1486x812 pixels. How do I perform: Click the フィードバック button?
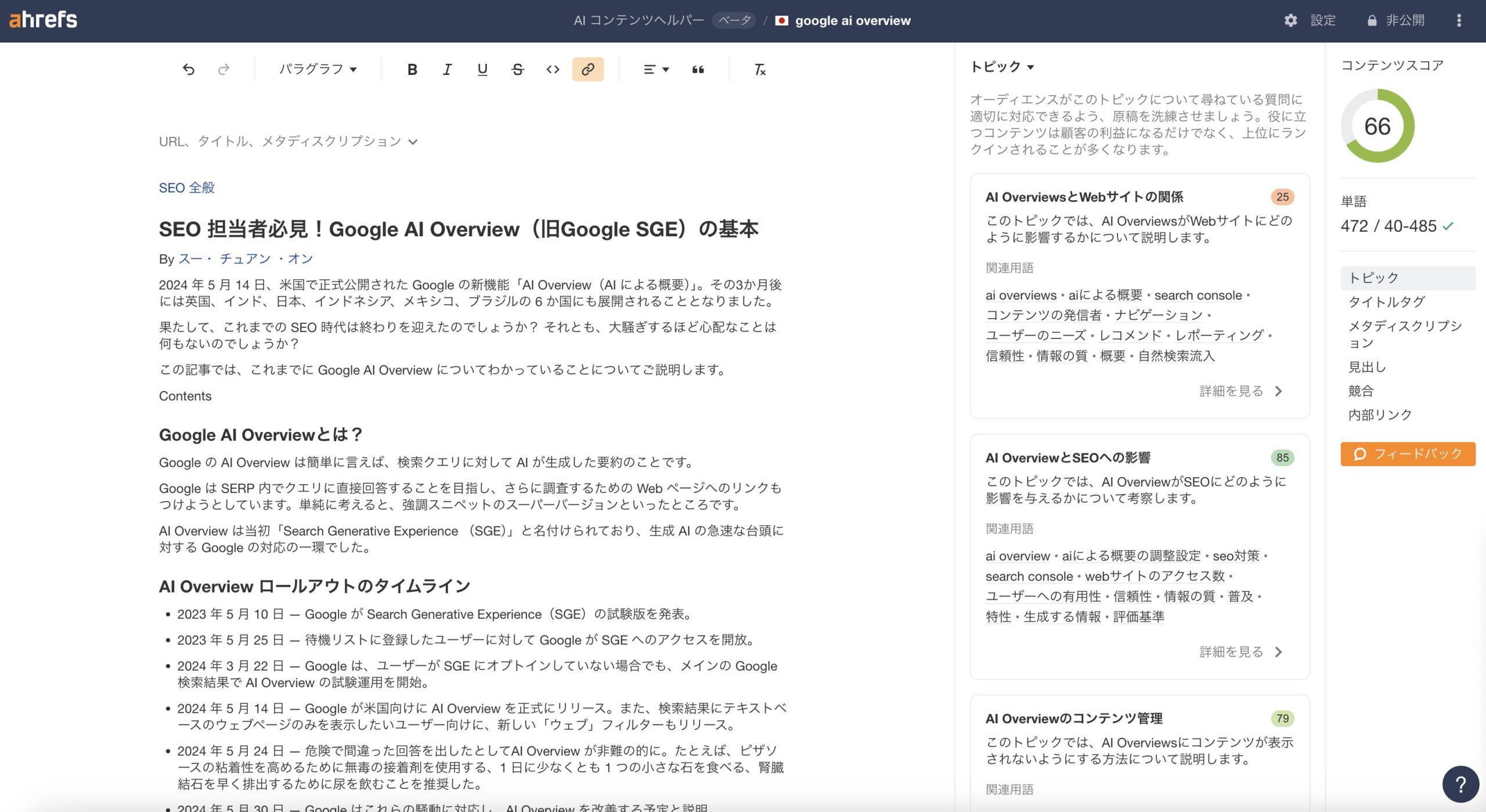click(x=1408, y=454)
